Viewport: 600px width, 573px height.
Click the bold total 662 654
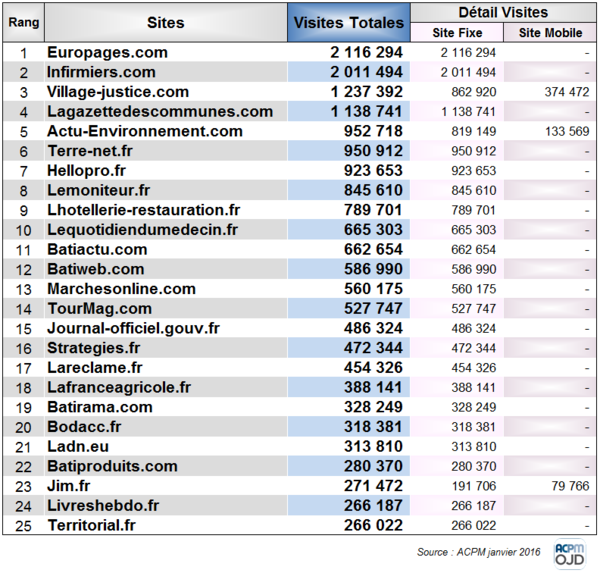[373, 250]
